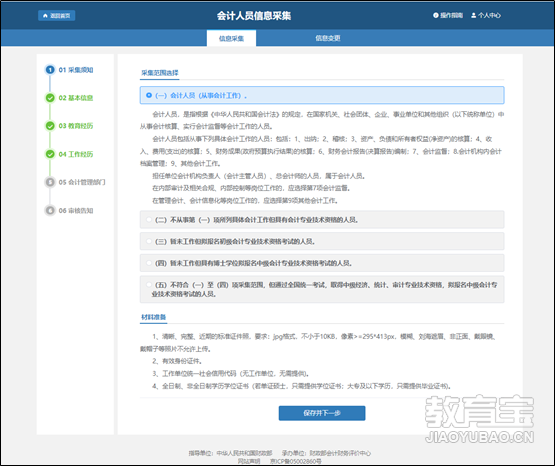Open 网站声明 footer link
The image size is (555, 466).
click(x=249, y=461)
